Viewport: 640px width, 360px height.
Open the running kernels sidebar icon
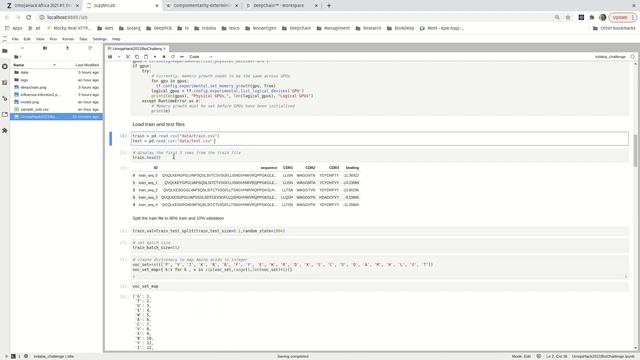pos(5,67)
